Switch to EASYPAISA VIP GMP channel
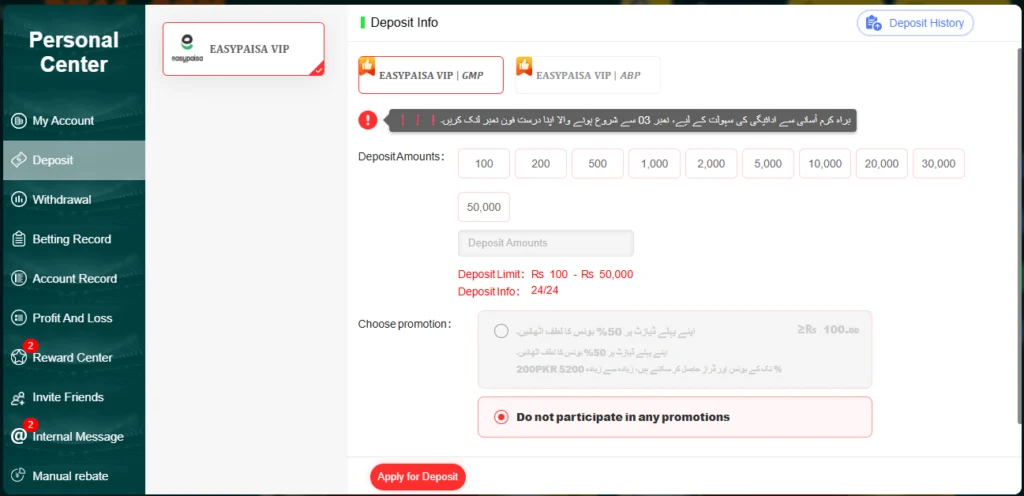The width and height of the screenshot is (1024, 496). (x=430, y=75)
